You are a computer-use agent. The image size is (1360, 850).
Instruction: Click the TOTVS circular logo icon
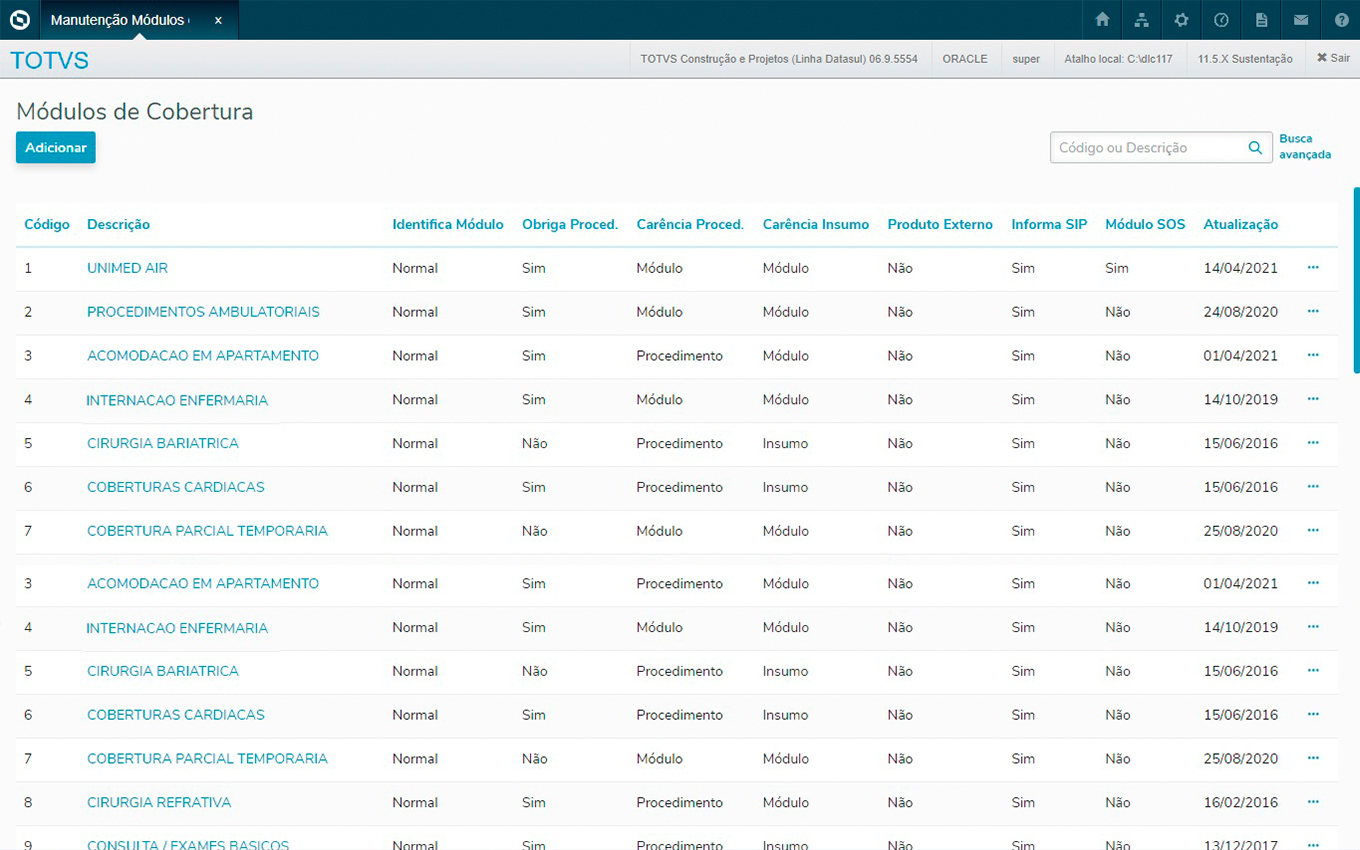[x=20, y=20]
